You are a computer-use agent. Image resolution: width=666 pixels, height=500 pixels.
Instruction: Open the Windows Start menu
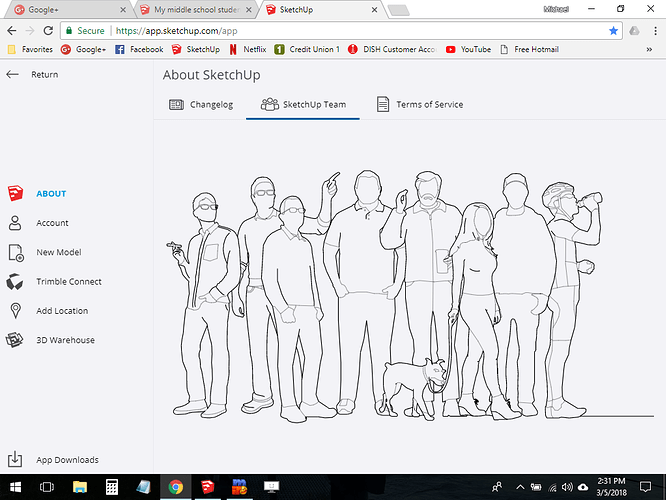point(15,487)
